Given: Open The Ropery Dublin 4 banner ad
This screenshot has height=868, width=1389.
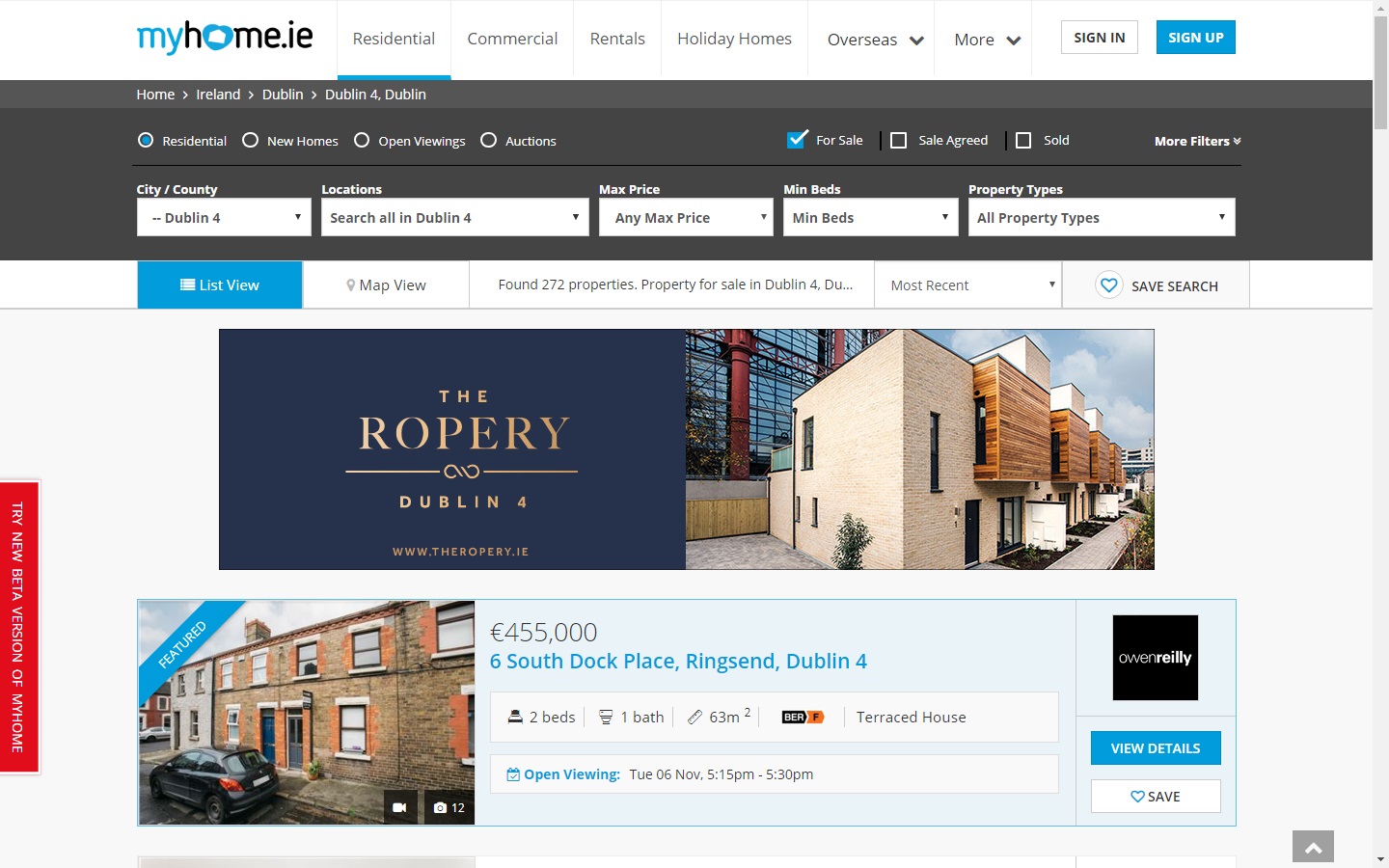Looking at the screenshot, I should coord(687,449).
